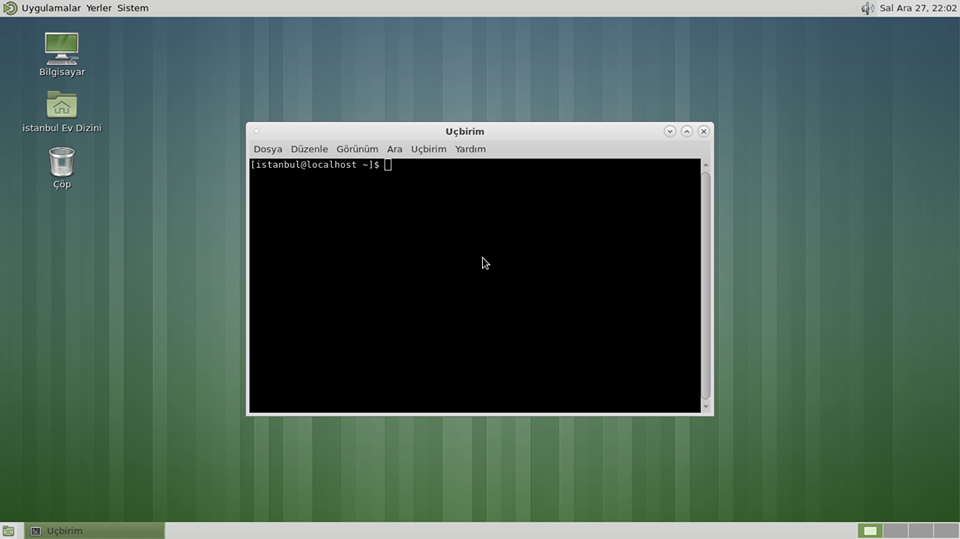Click the Uçbirim taskbar button

(x=95, y=531)
